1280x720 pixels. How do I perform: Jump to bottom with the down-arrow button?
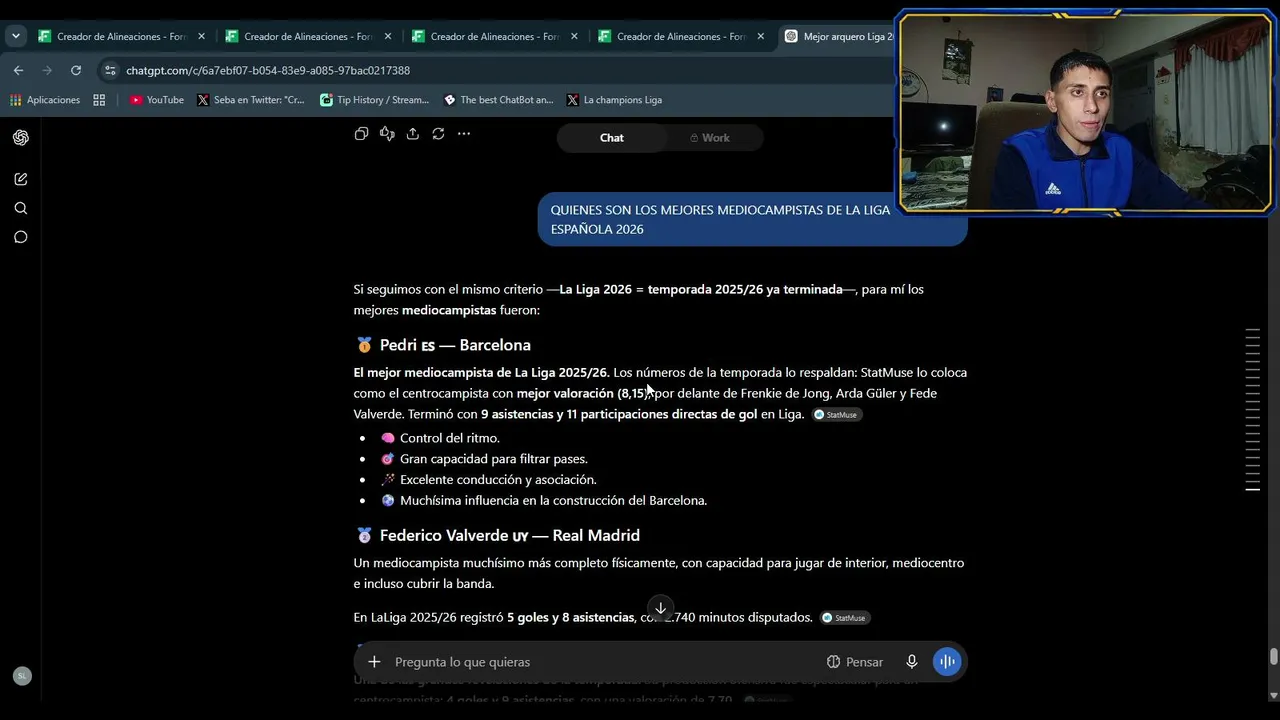pos(660,608)
